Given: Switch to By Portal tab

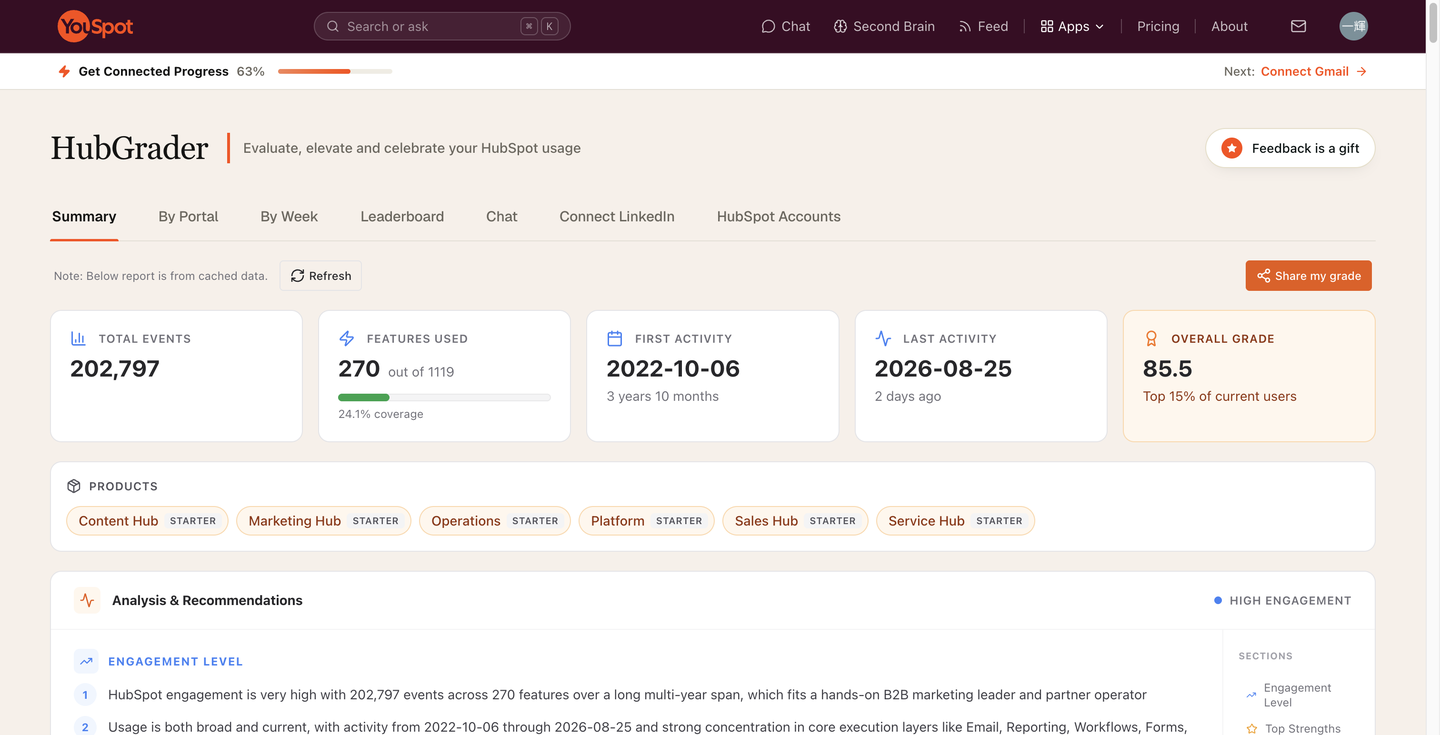Looking at the screenshot, I should point(188,216).
